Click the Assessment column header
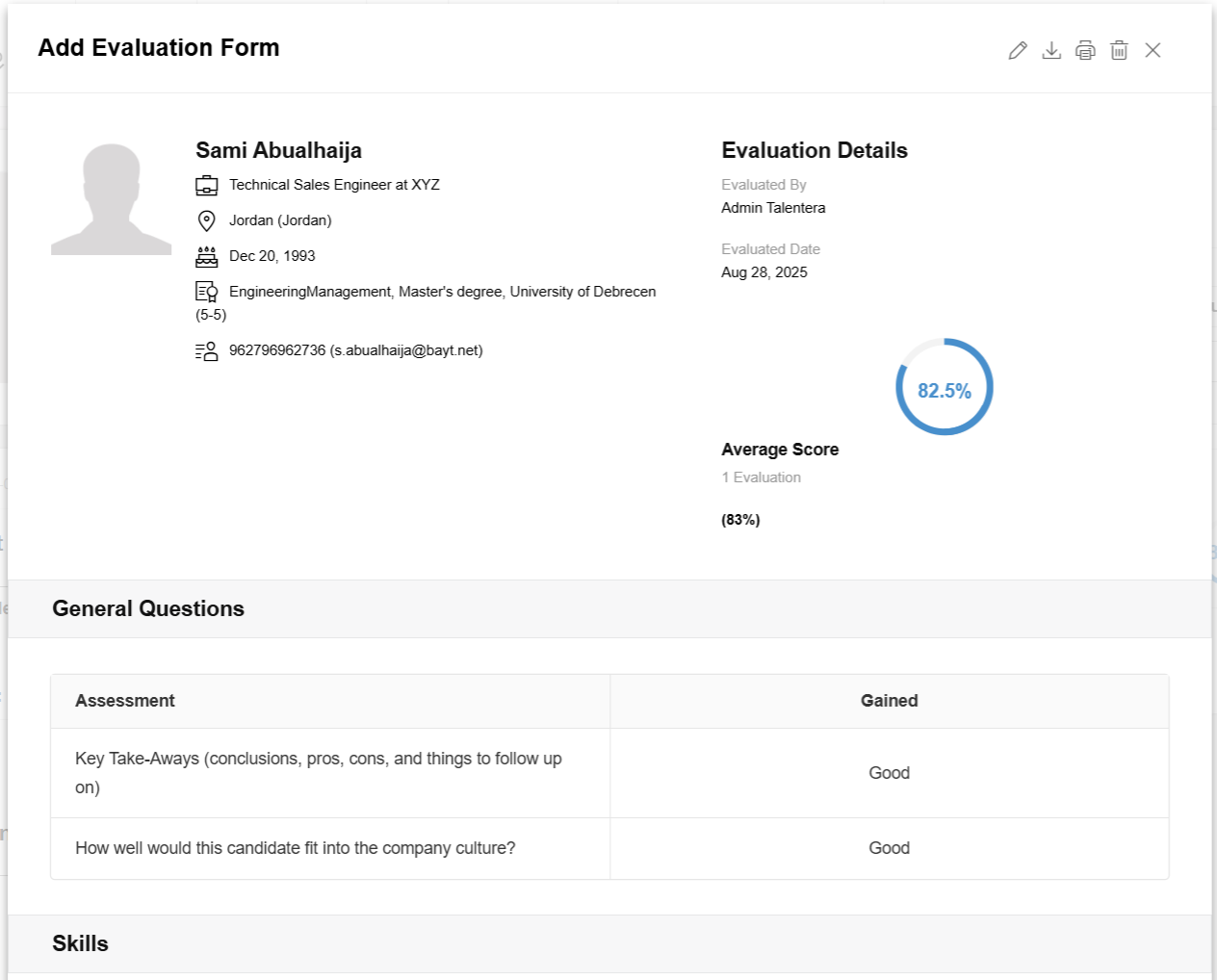 125,701
